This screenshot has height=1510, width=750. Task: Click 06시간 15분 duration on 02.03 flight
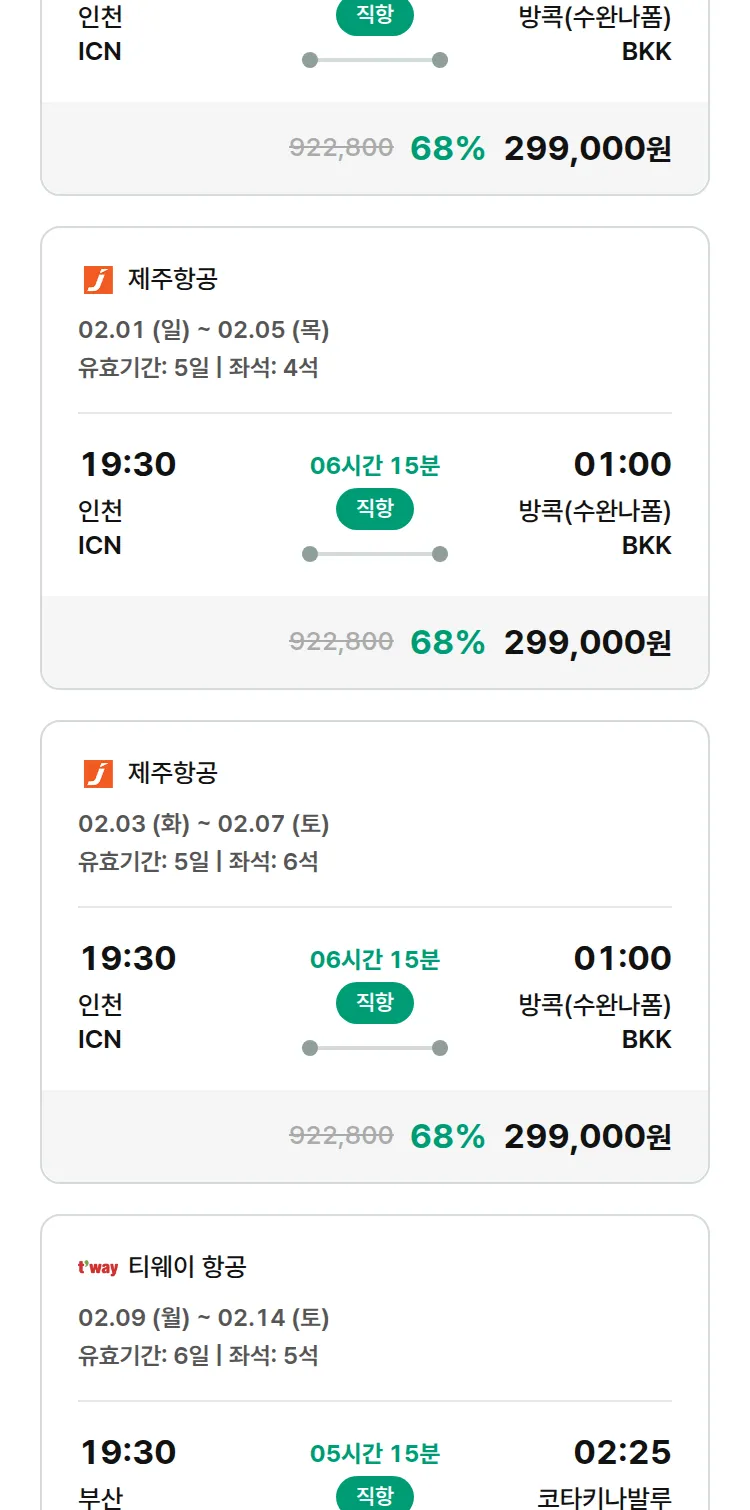point(375,960)
